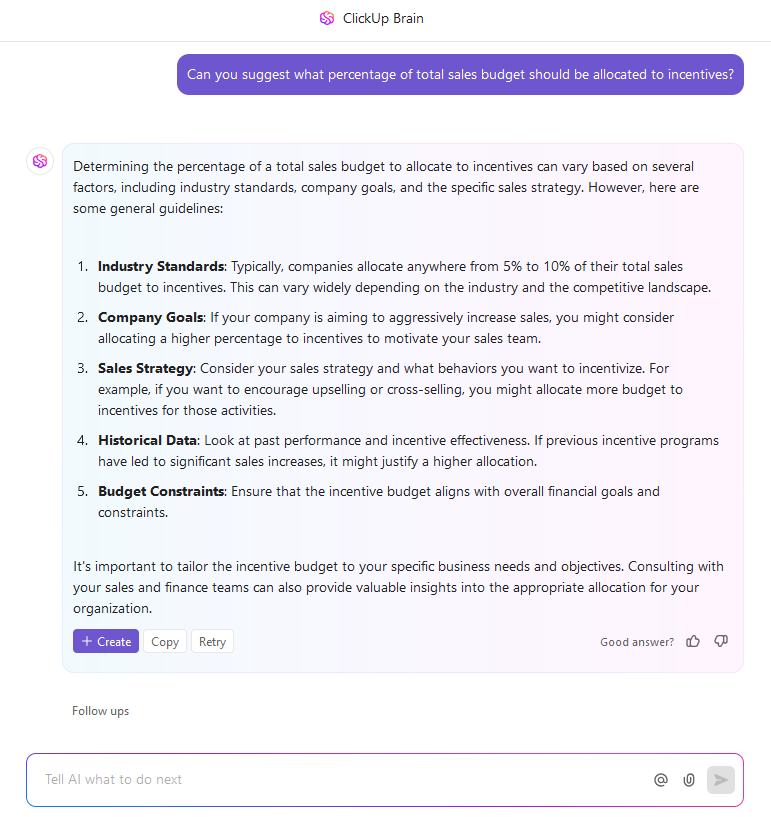Click the Follow ups label
The height and width of the screenshot is (817, 771).
tap(100, 711)
